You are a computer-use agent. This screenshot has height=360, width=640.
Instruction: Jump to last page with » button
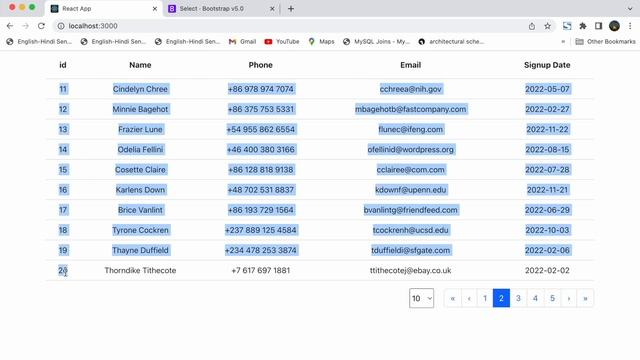pos(585,298)
